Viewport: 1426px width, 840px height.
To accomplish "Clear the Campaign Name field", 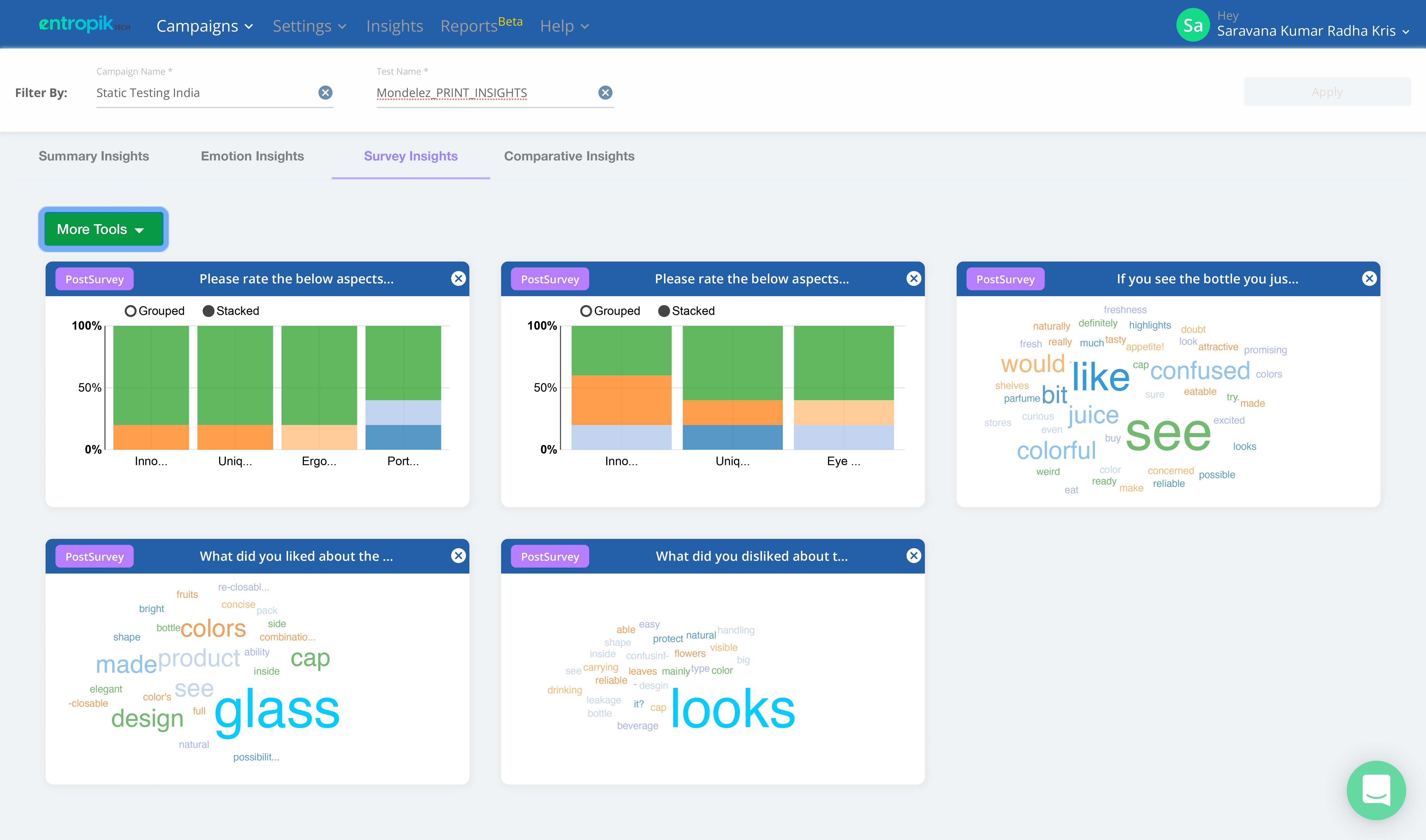I will coord(325,93).
